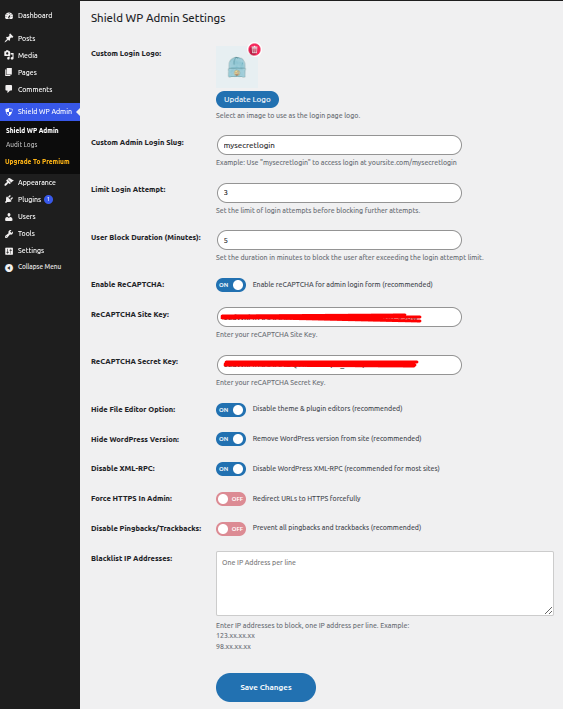Viewport: 563px width, 709px height.
Task: Select Shield WP Admin top menu
Action: pyautogui.click(x=40, y=112)
